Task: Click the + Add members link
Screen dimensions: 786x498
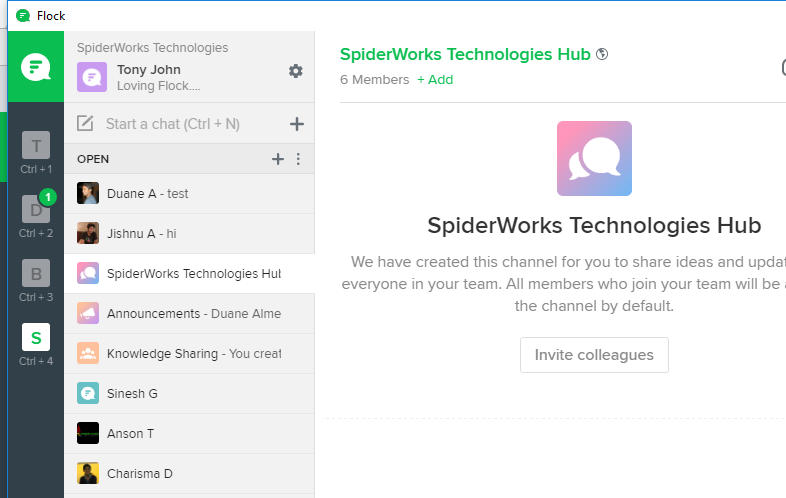Action: (x=435, y=80)
